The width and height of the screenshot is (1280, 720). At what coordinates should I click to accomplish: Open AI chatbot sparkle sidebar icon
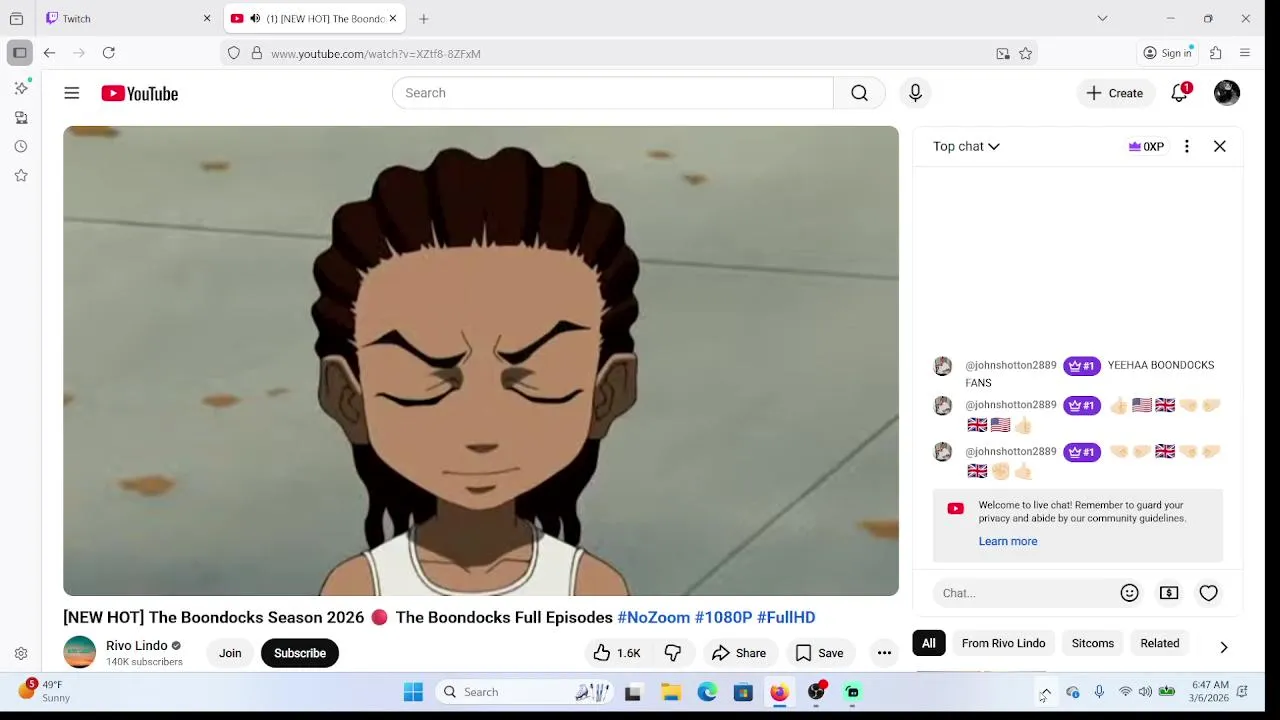tap(21, 88)
